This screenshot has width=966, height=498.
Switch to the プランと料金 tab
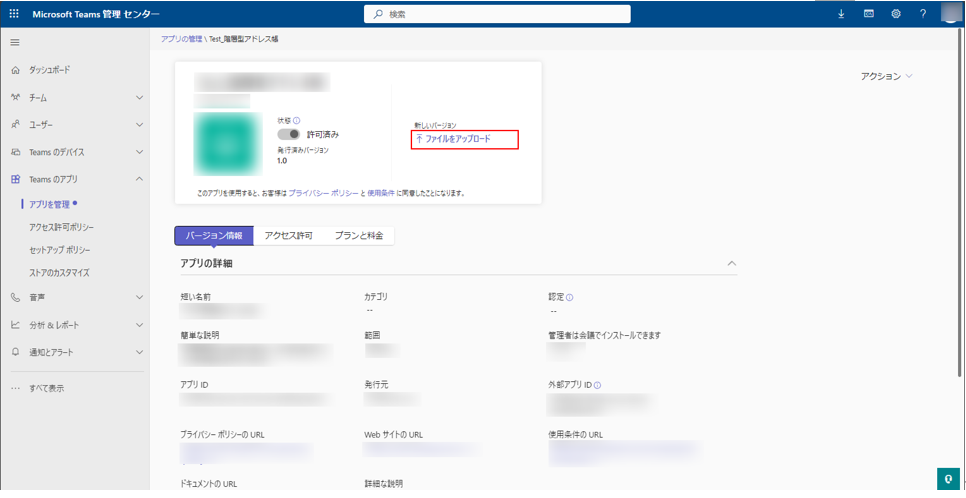point(359,235)
